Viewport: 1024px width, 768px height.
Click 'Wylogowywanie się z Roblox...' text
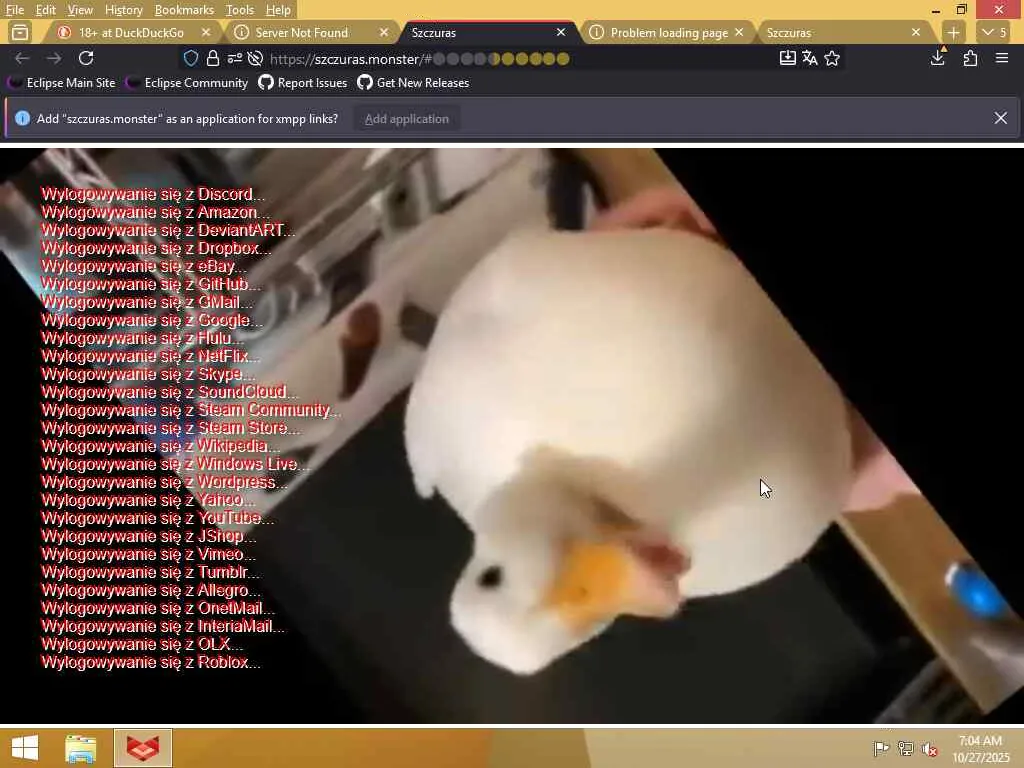click(x=151, y=662)
